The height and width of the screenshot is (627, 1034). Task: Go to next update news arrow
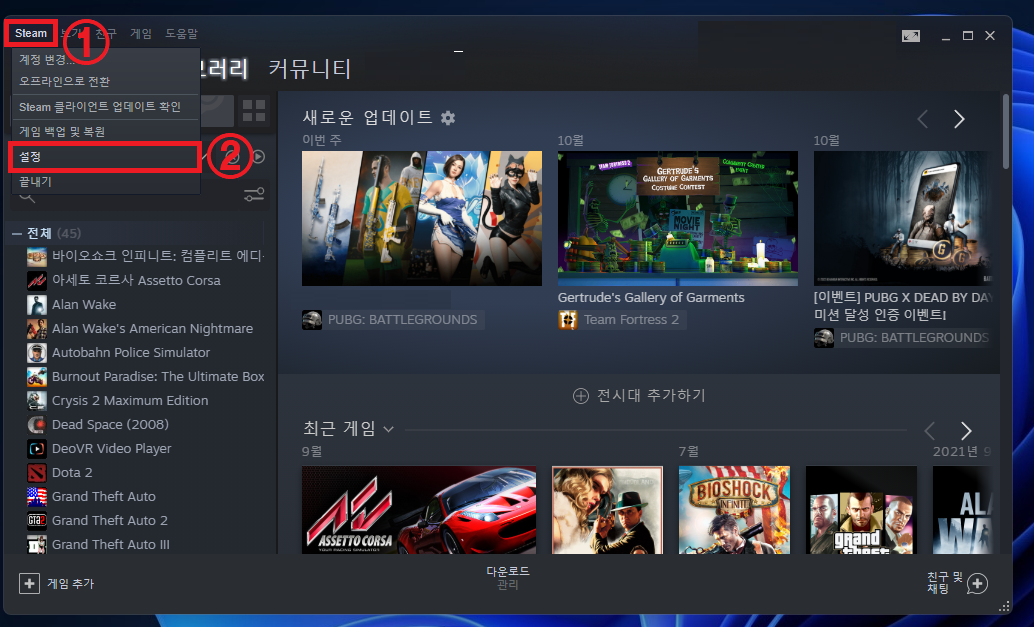[x=959, y=119]
